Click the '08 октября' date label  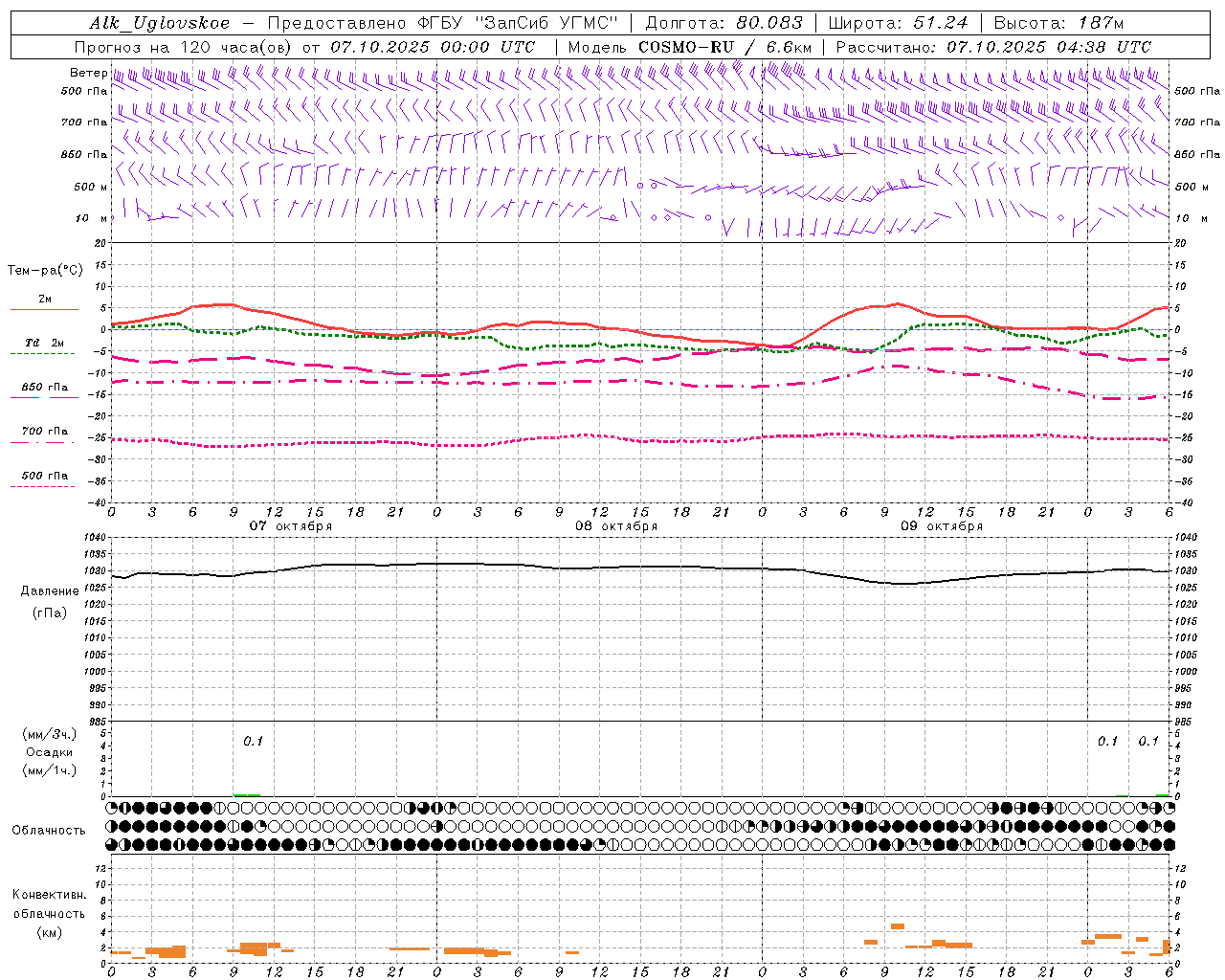pos(616,526)
